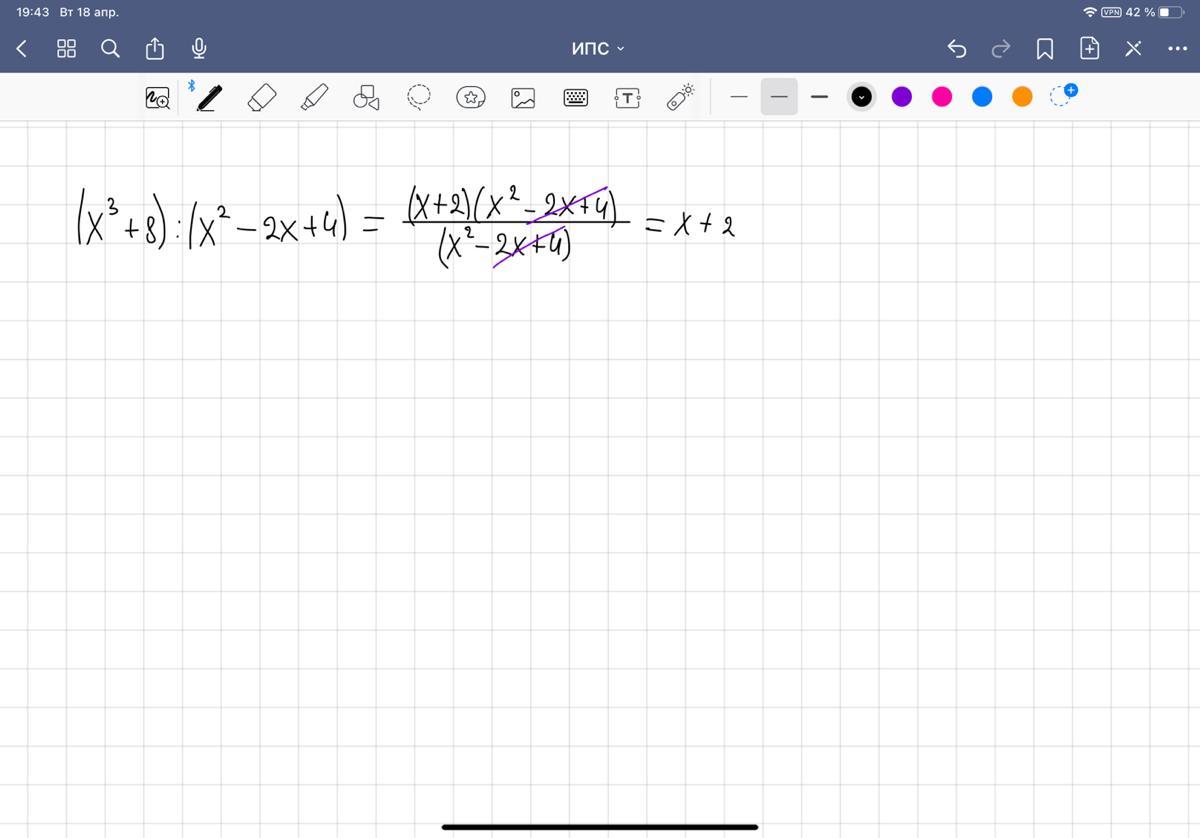1200x838 pixels.
Task: Pick the purple color swatch
Action: click(x=902, y=97)
